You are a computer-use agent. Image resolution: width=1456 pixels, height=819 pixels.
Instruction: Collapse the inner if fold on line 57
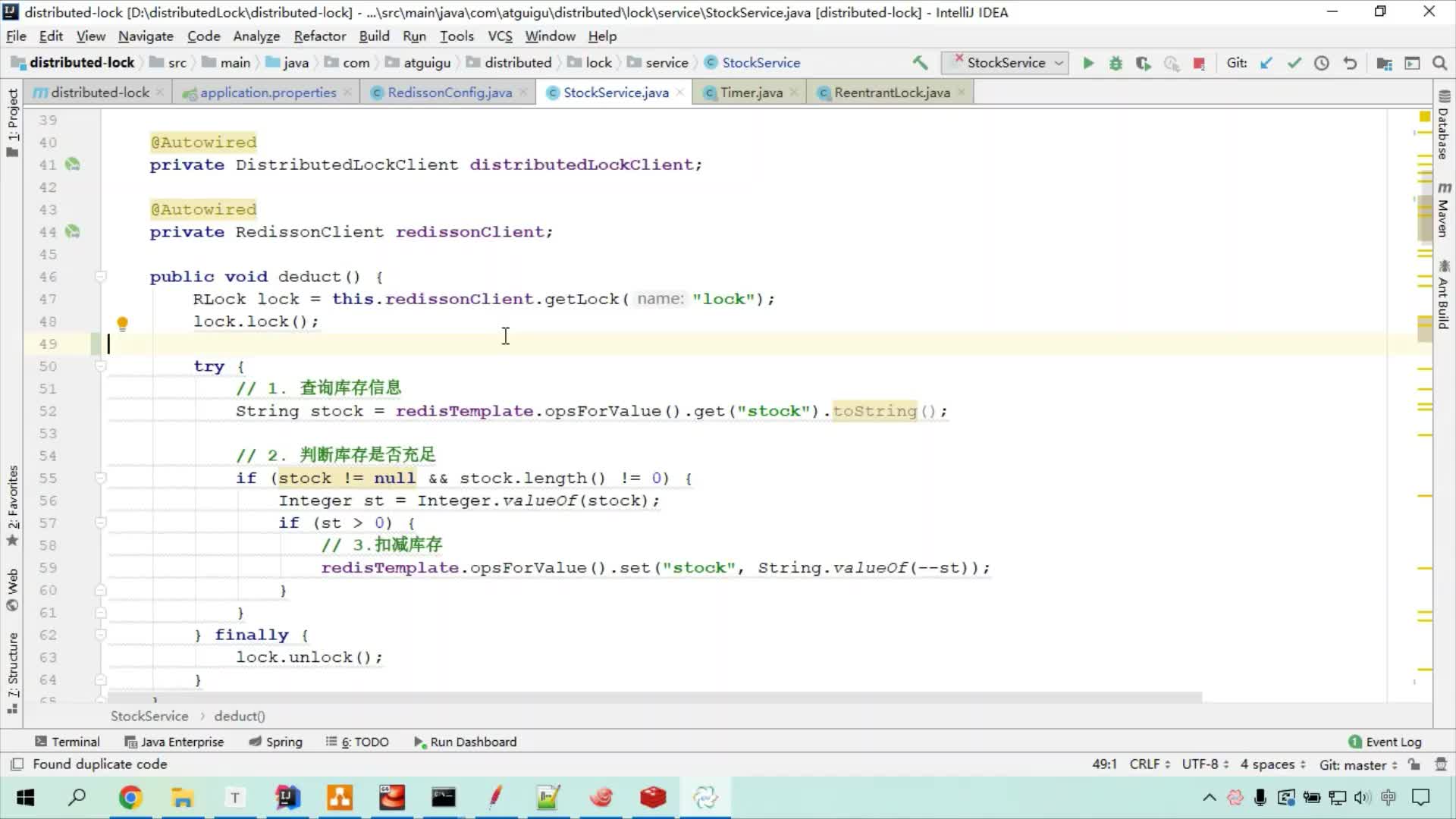click(100, 523)
